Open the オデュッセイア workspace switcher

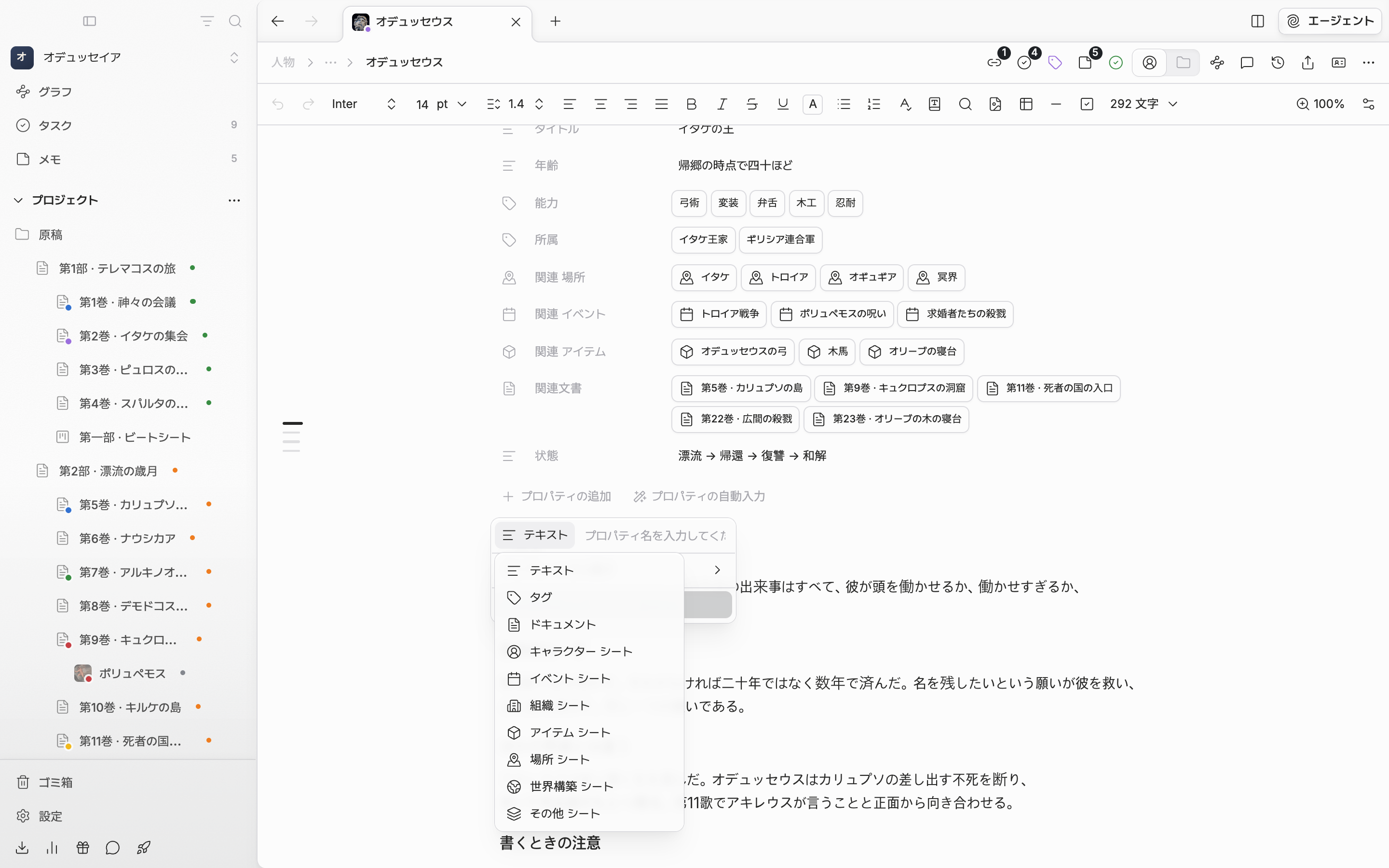pyautogui.click(x=126, y=57)
